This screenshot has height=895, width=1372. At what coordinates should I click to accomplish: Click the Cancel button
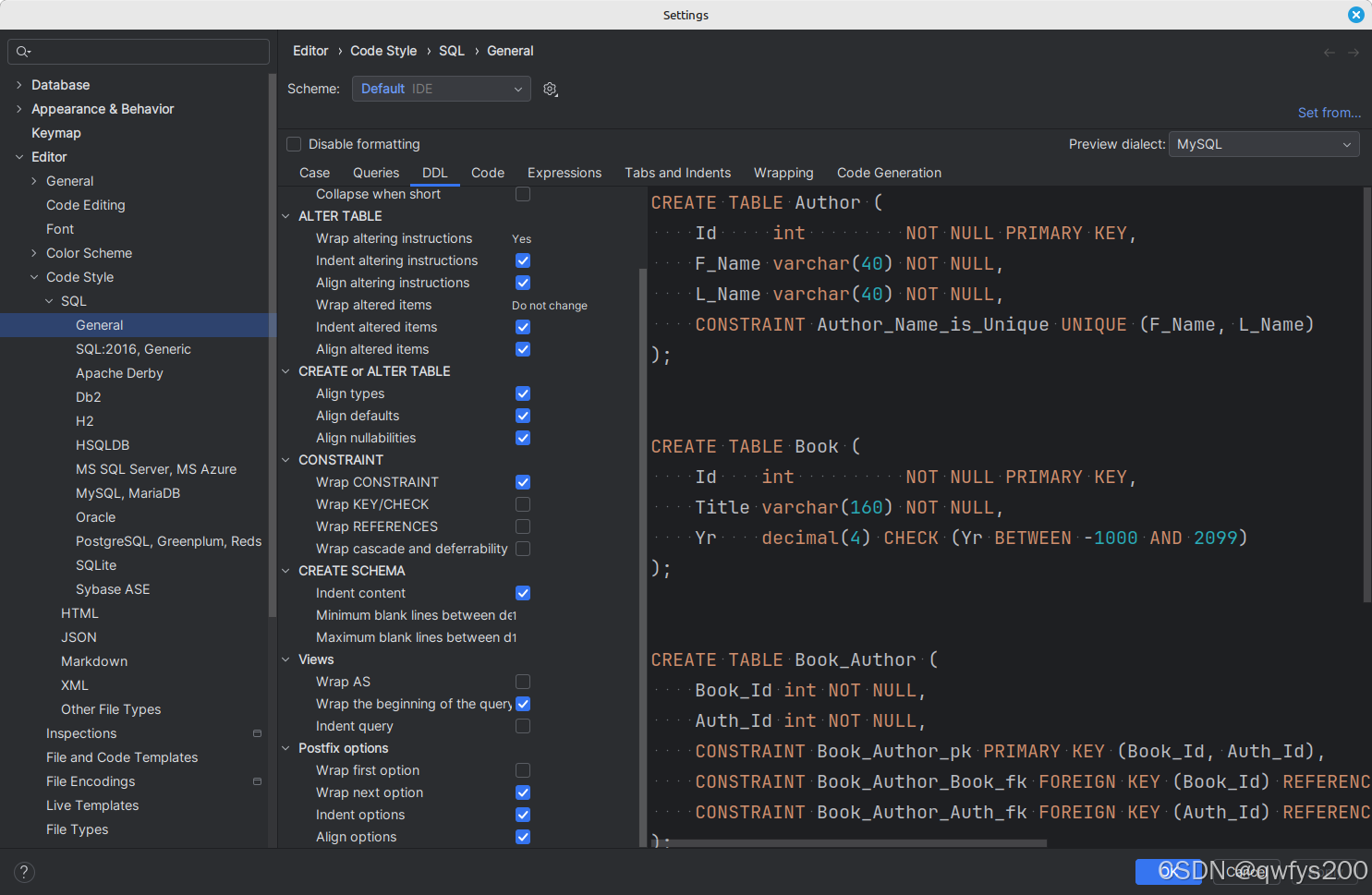[1246, 872]
